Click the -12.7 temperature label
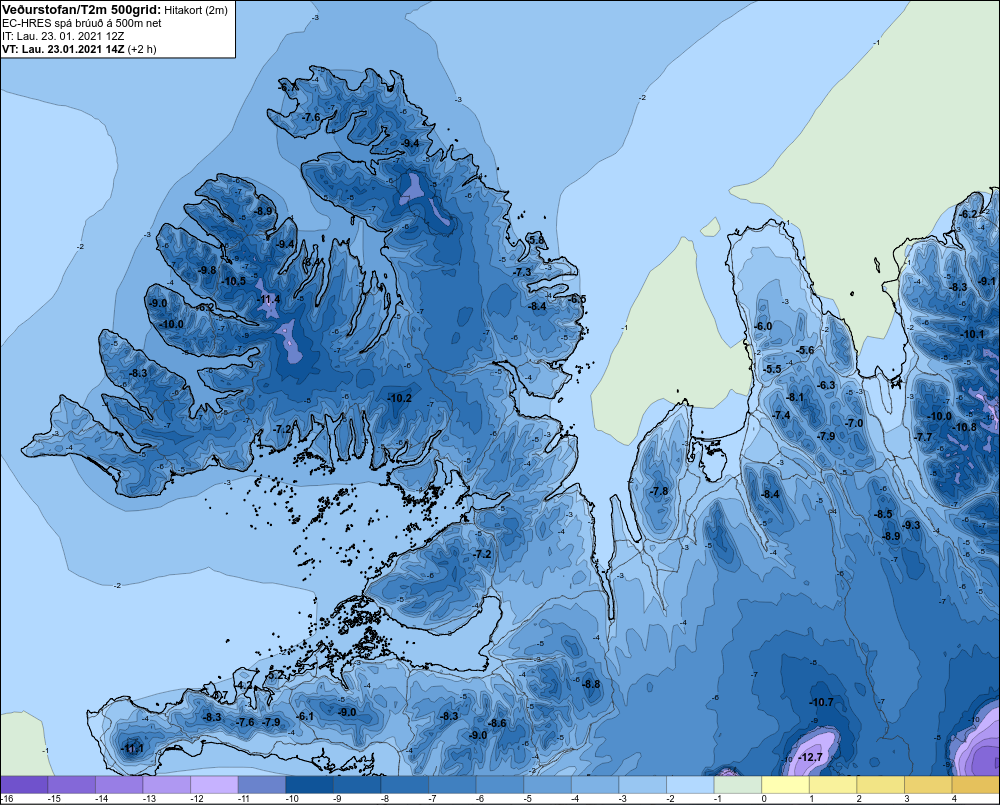The width and height of the screenshot is (1000, 805). click(811, 757)
